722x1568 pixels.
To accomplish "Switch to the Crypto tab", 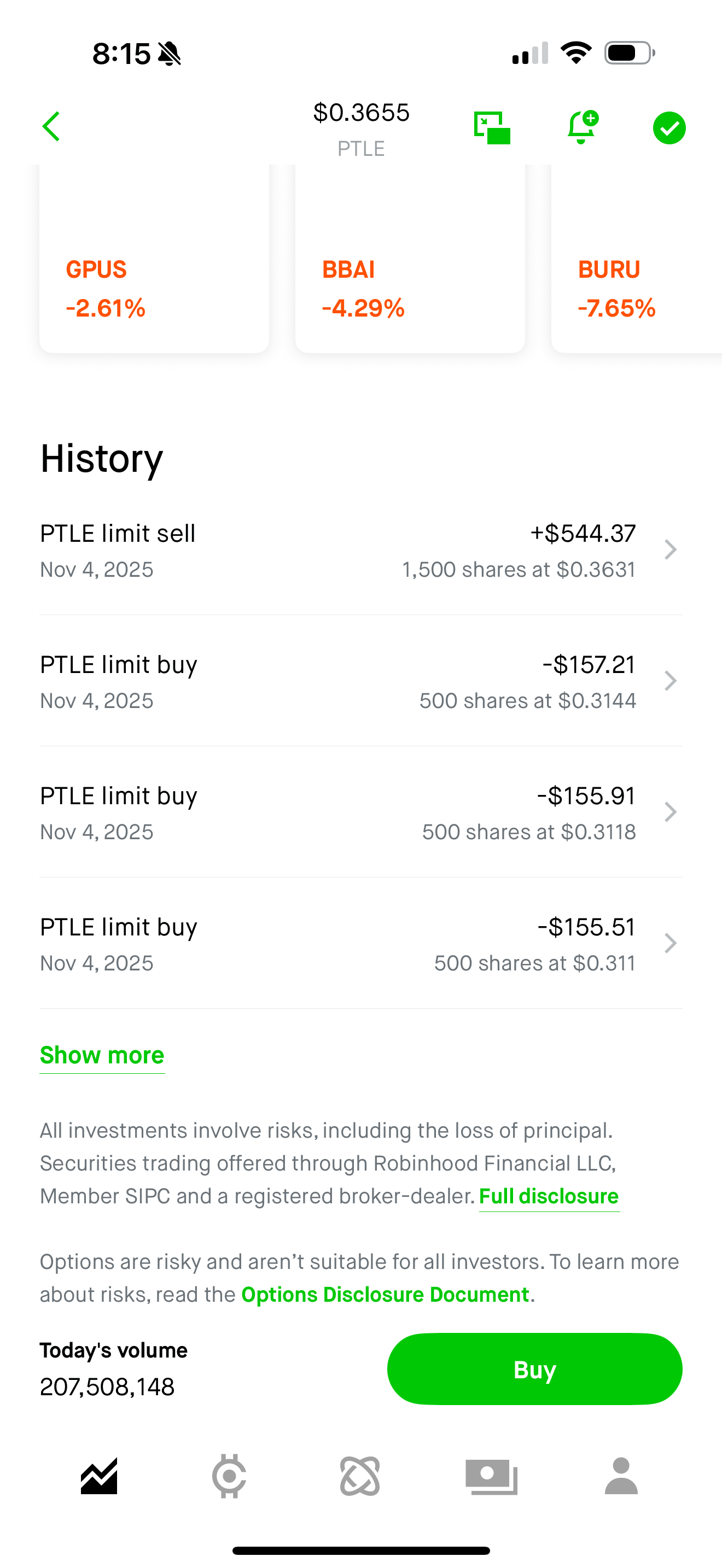I will pyautogui.click(x=229, y=1476).
